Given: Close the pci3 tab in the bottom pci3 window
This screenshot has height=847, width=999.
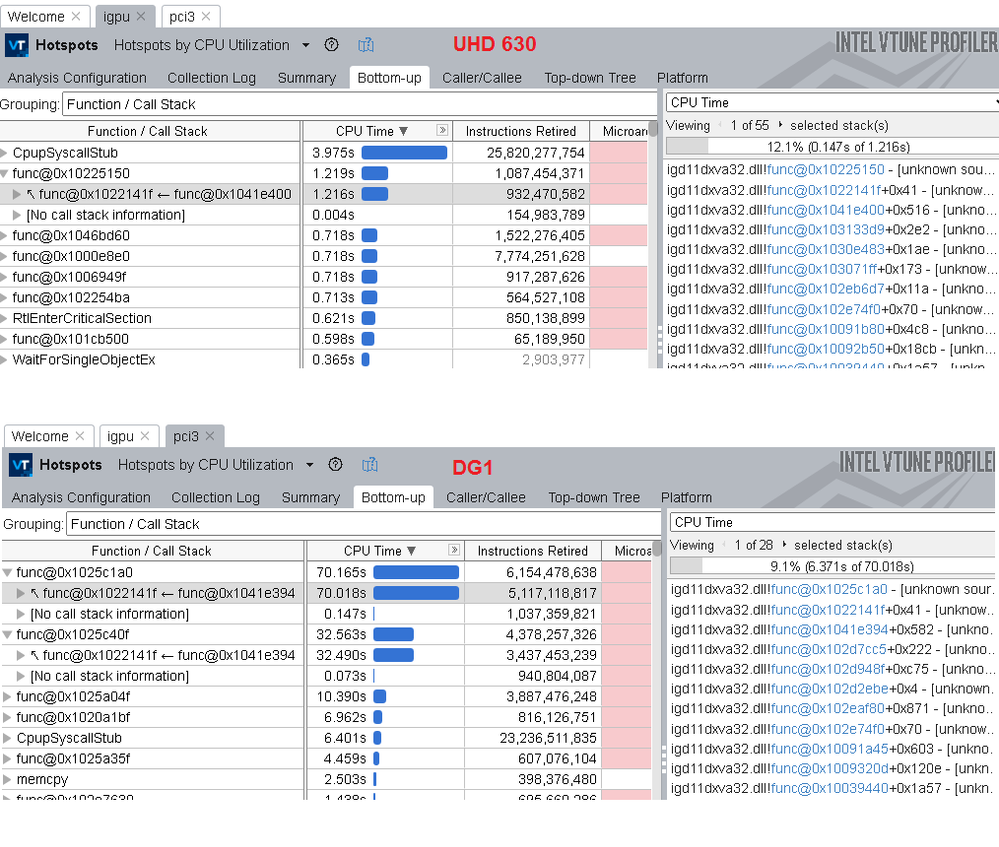Looking at the screenshot, I should [210, 436].
